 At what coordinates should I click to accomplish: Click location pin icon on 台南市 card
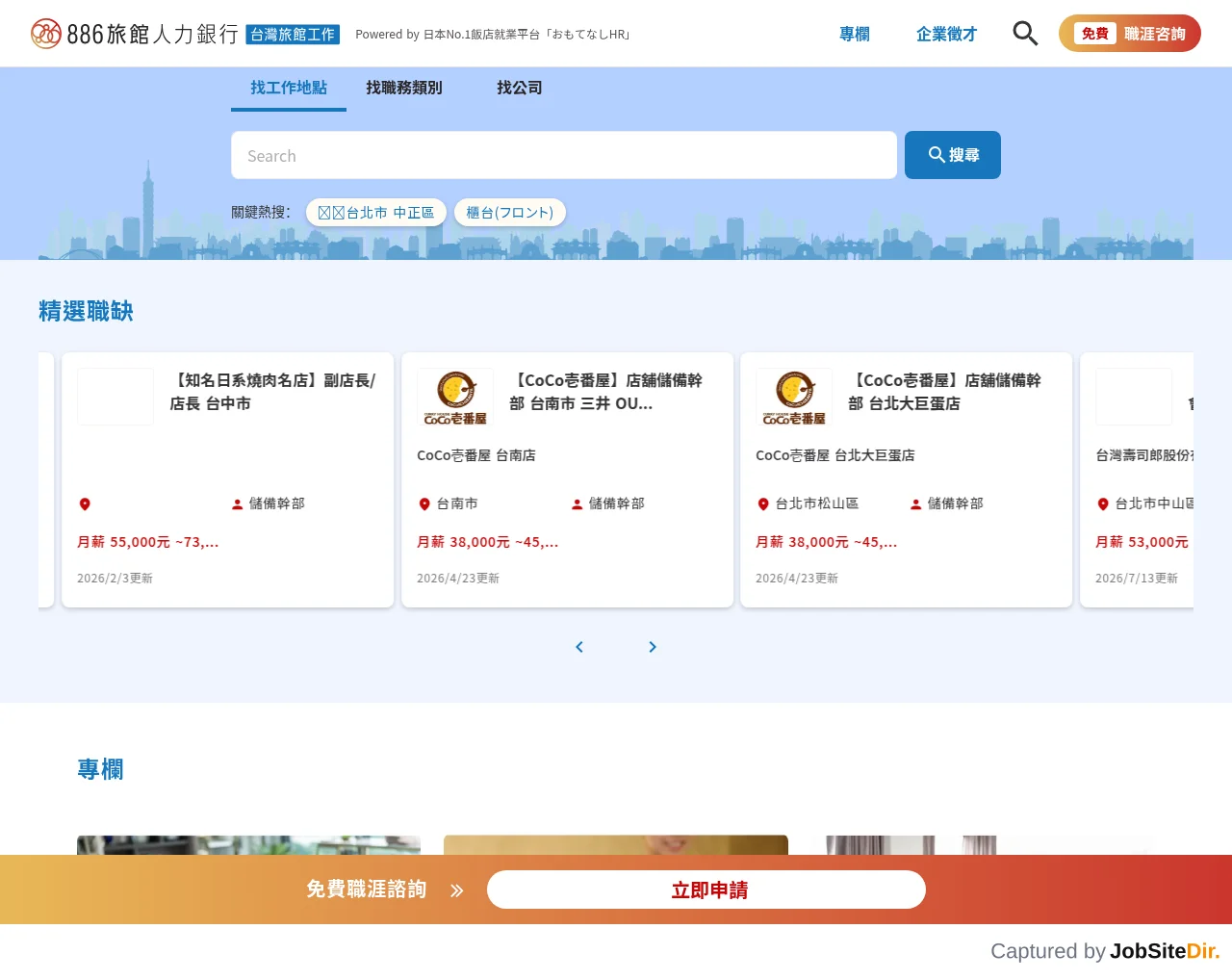(x=424, y=504)
